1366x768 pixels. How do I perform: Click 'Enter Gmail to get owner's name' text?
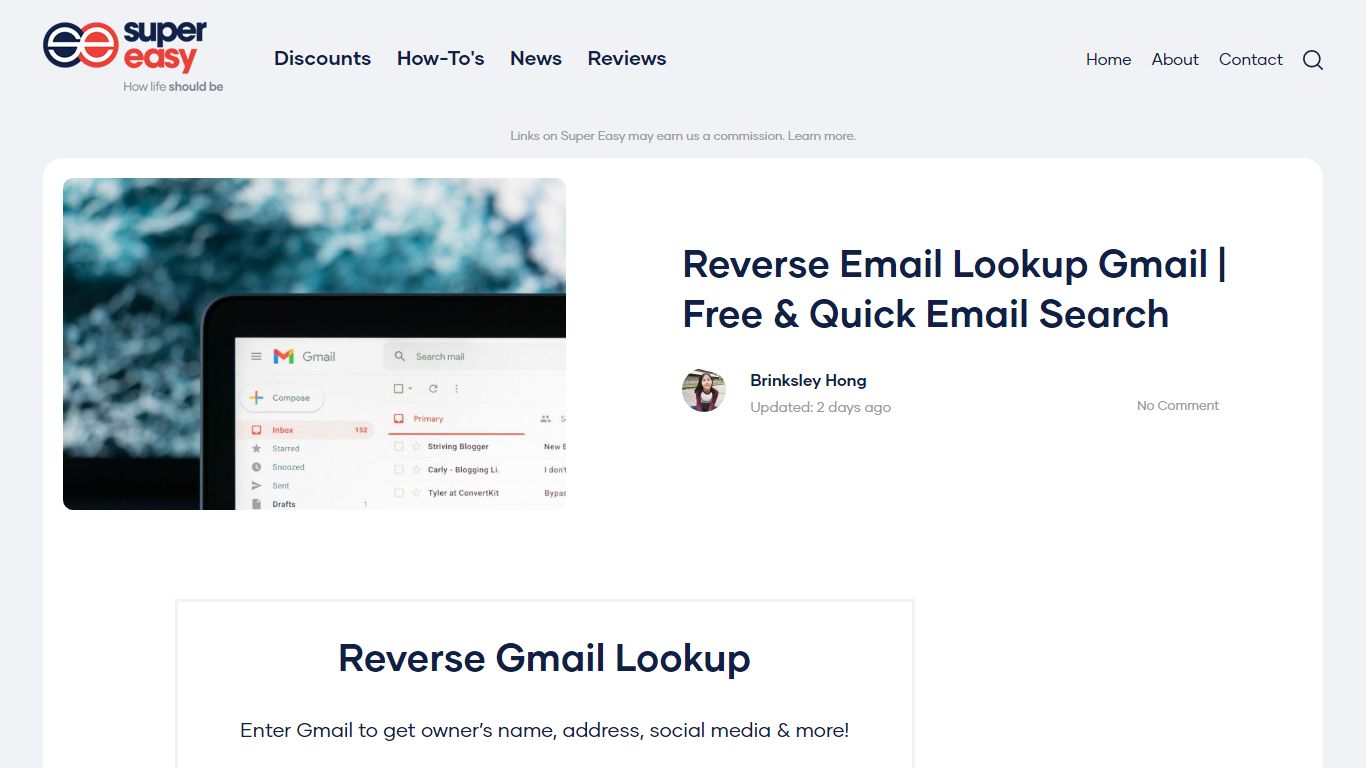click(544, 730)
